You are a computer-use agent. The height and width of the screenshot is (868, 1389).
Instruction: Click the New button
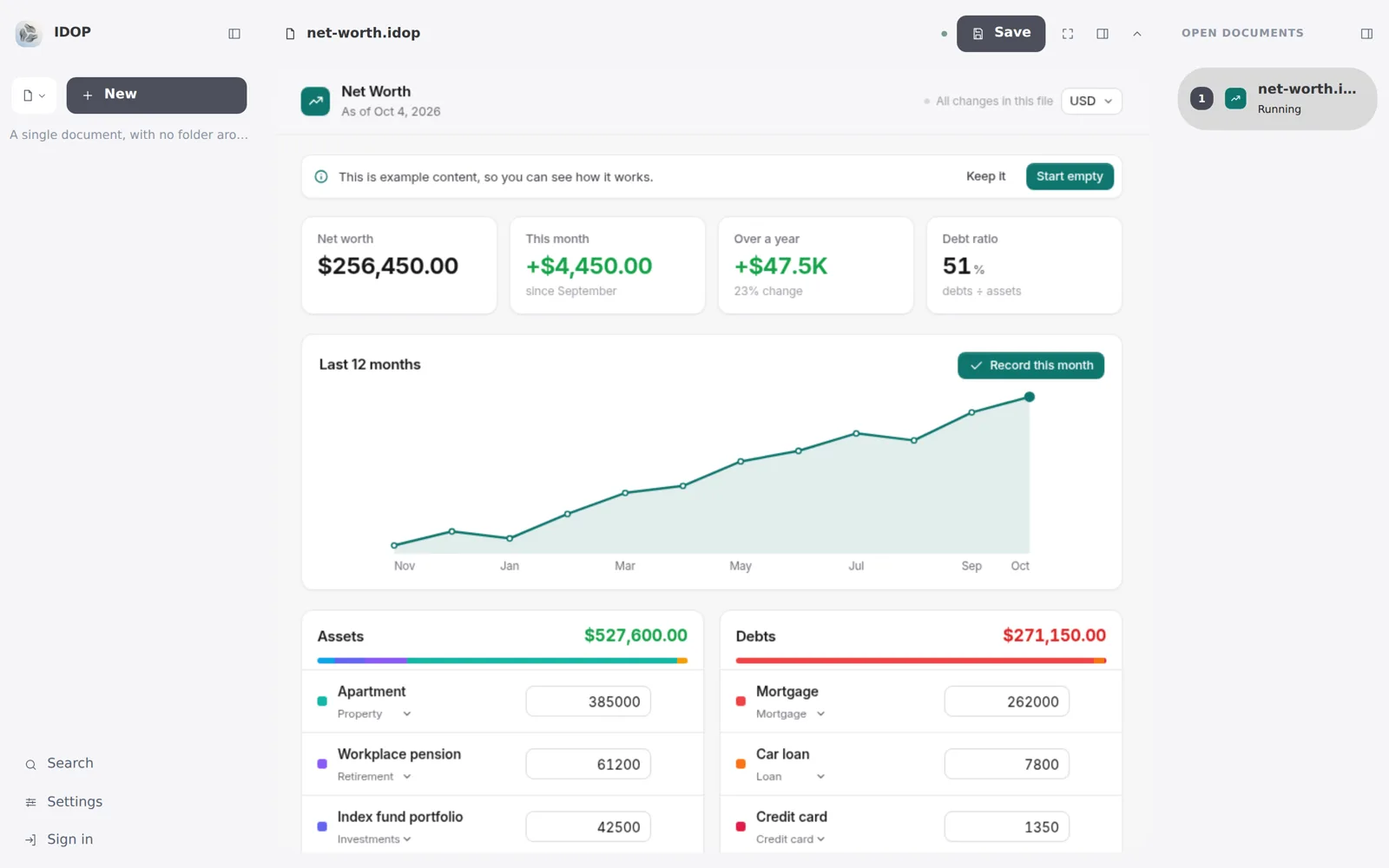156,95
